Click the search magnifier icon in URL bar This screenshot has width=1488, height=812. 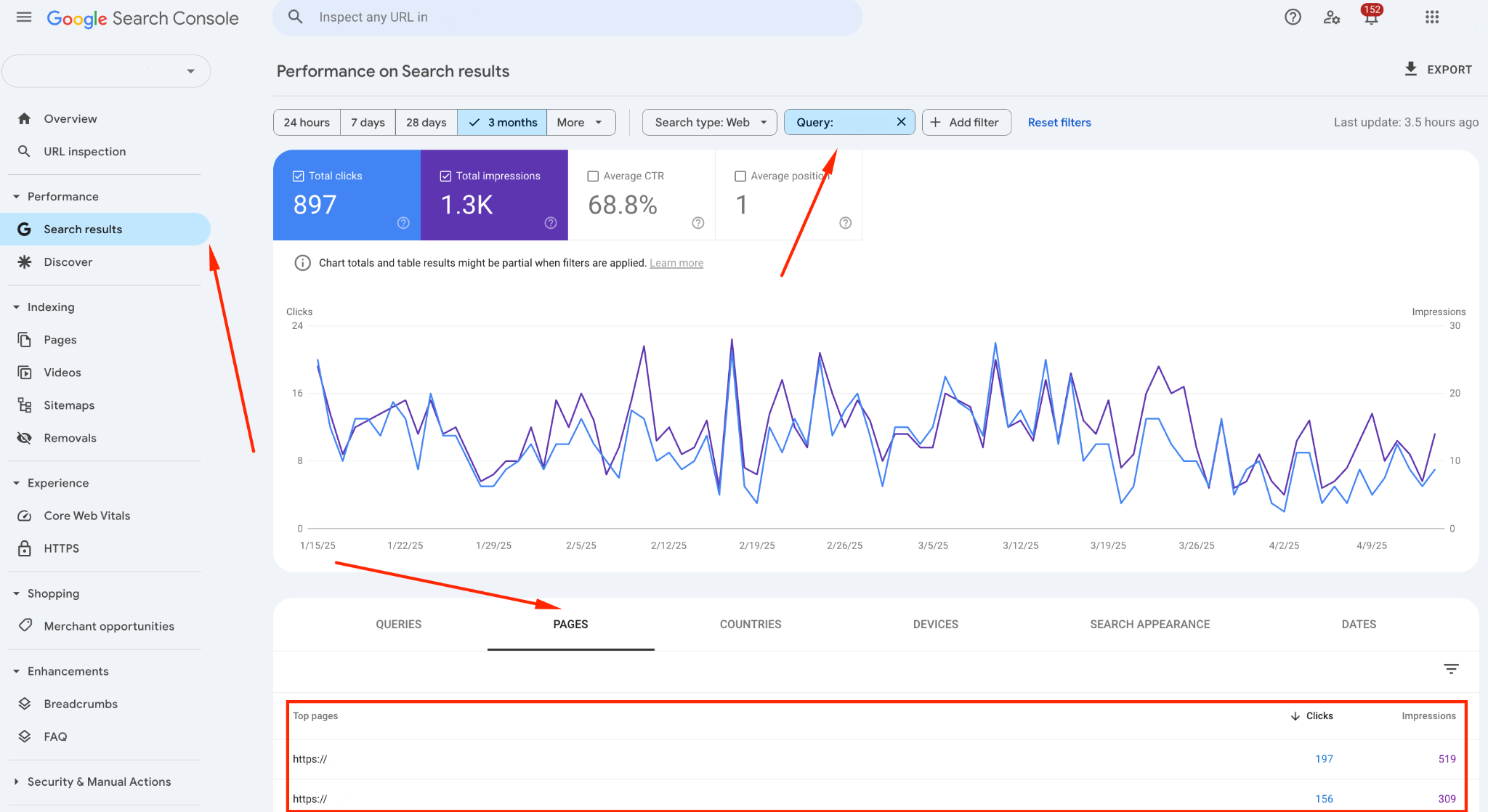pyautogui.click(x=295, y=17)
